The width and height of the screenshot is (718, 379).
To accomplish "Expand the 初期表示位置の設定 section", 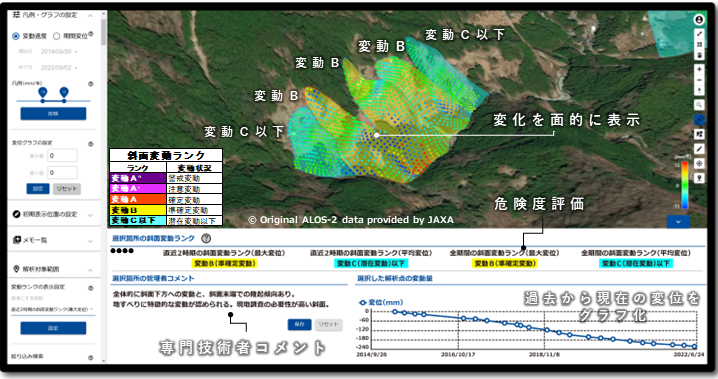I will point(54,214).
